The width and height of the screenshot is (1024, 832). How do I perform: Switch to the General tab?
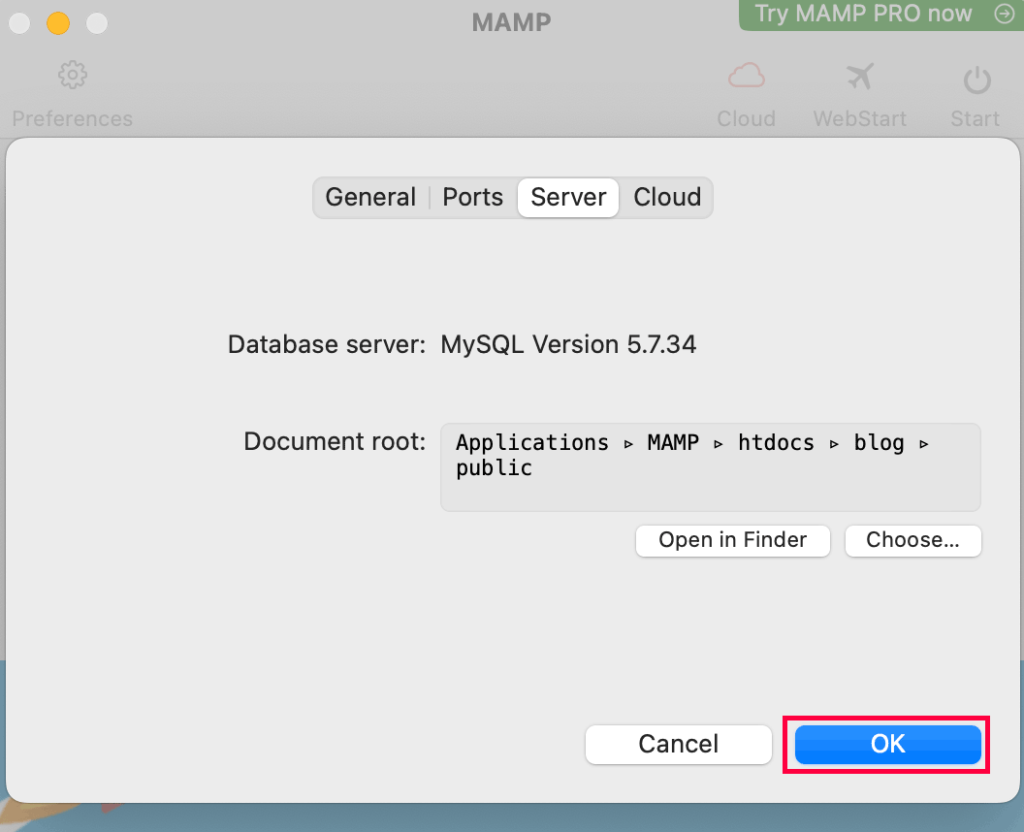(370, 197)
